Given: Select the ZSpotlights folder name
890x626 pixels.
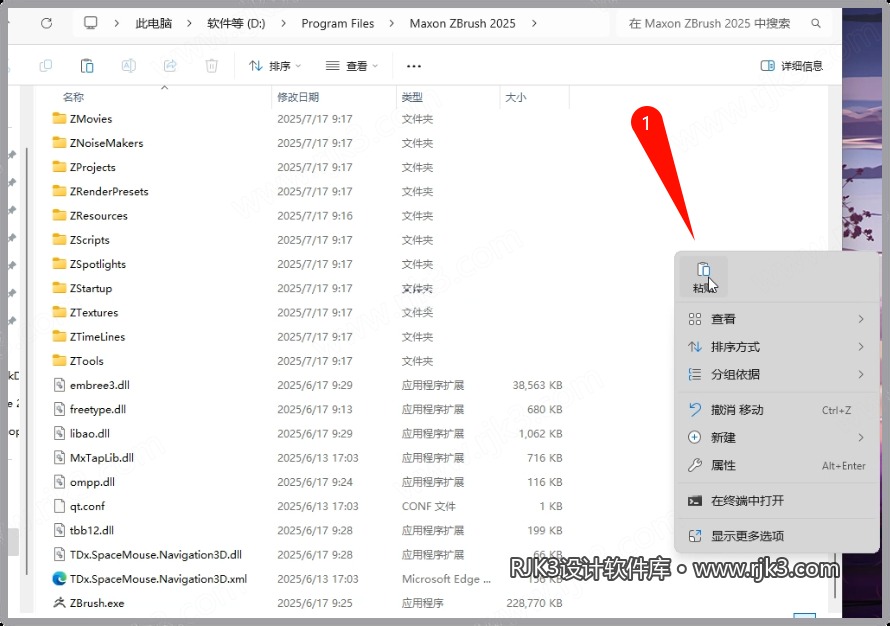Looking at the screenshot, I should coord(98,264).
